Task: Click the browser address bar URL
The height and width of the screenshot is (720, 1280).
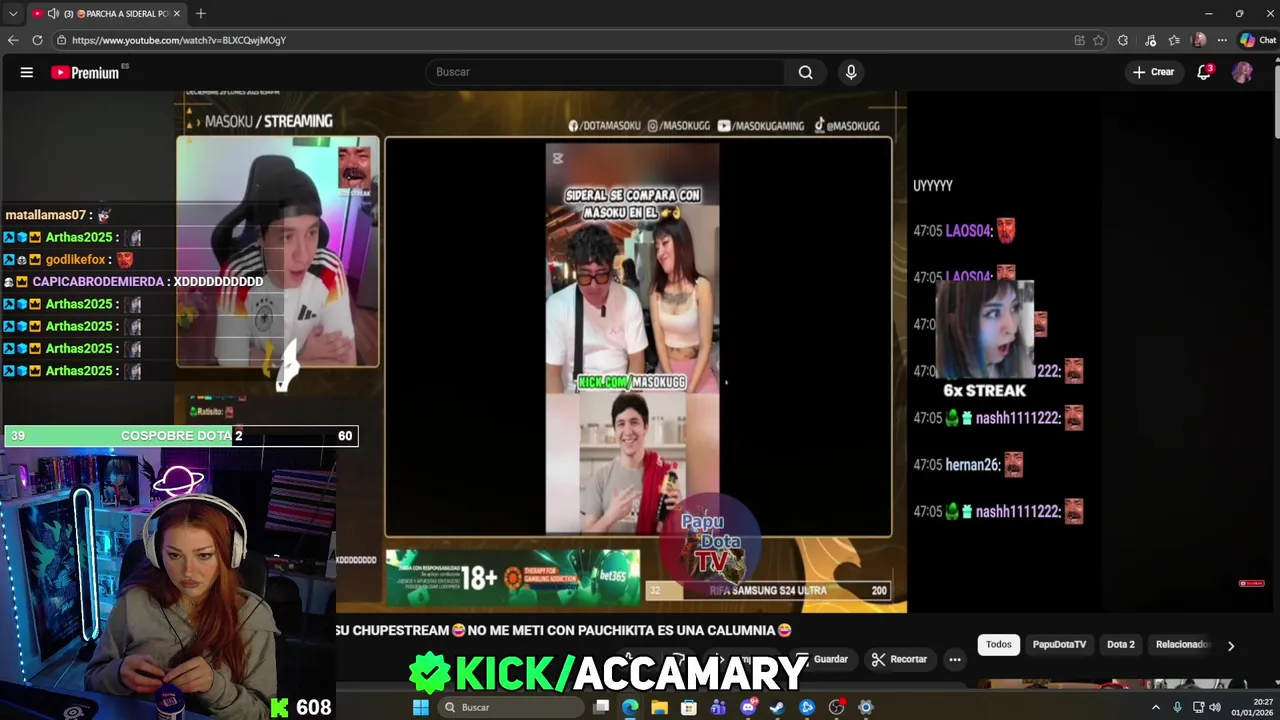Action: tap(179, 40)
